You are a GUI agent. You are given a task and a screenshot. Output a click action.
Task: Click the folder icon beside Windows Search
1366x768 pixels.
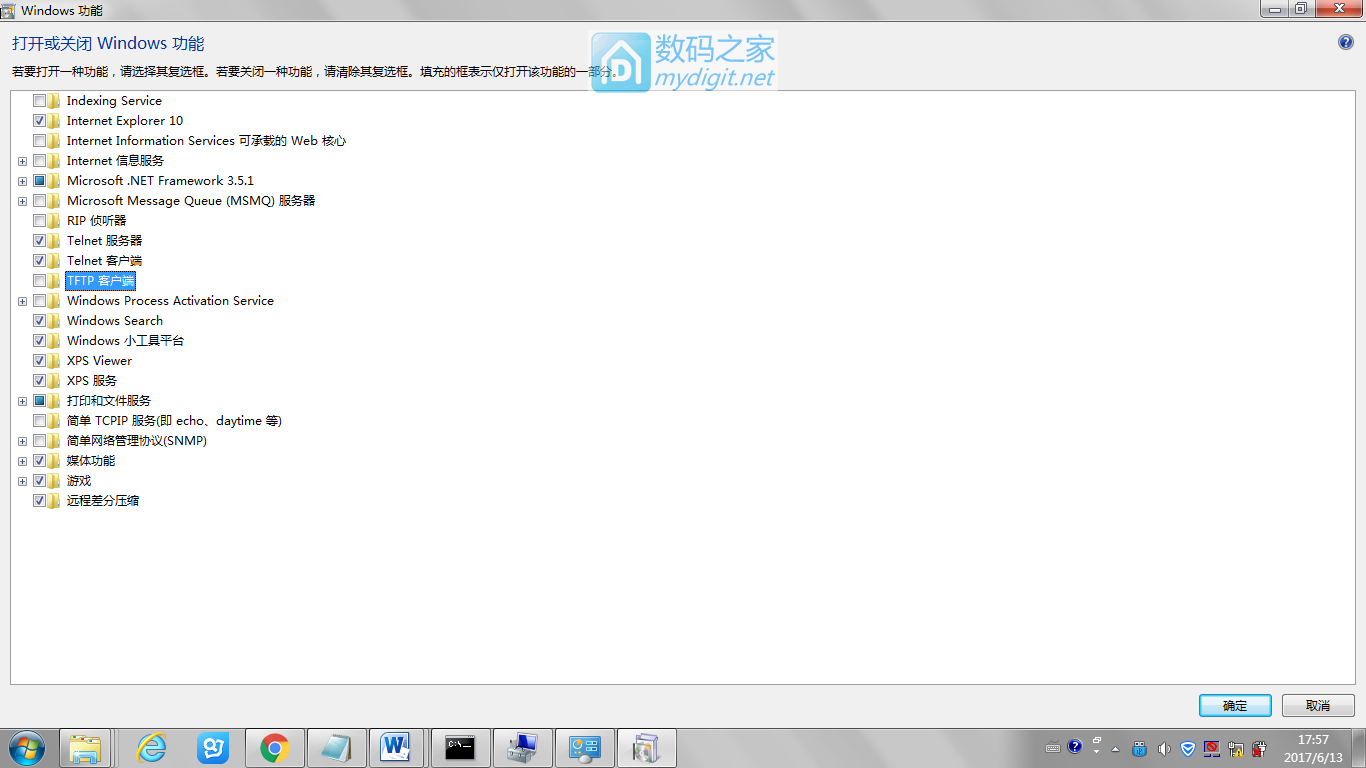54,321
